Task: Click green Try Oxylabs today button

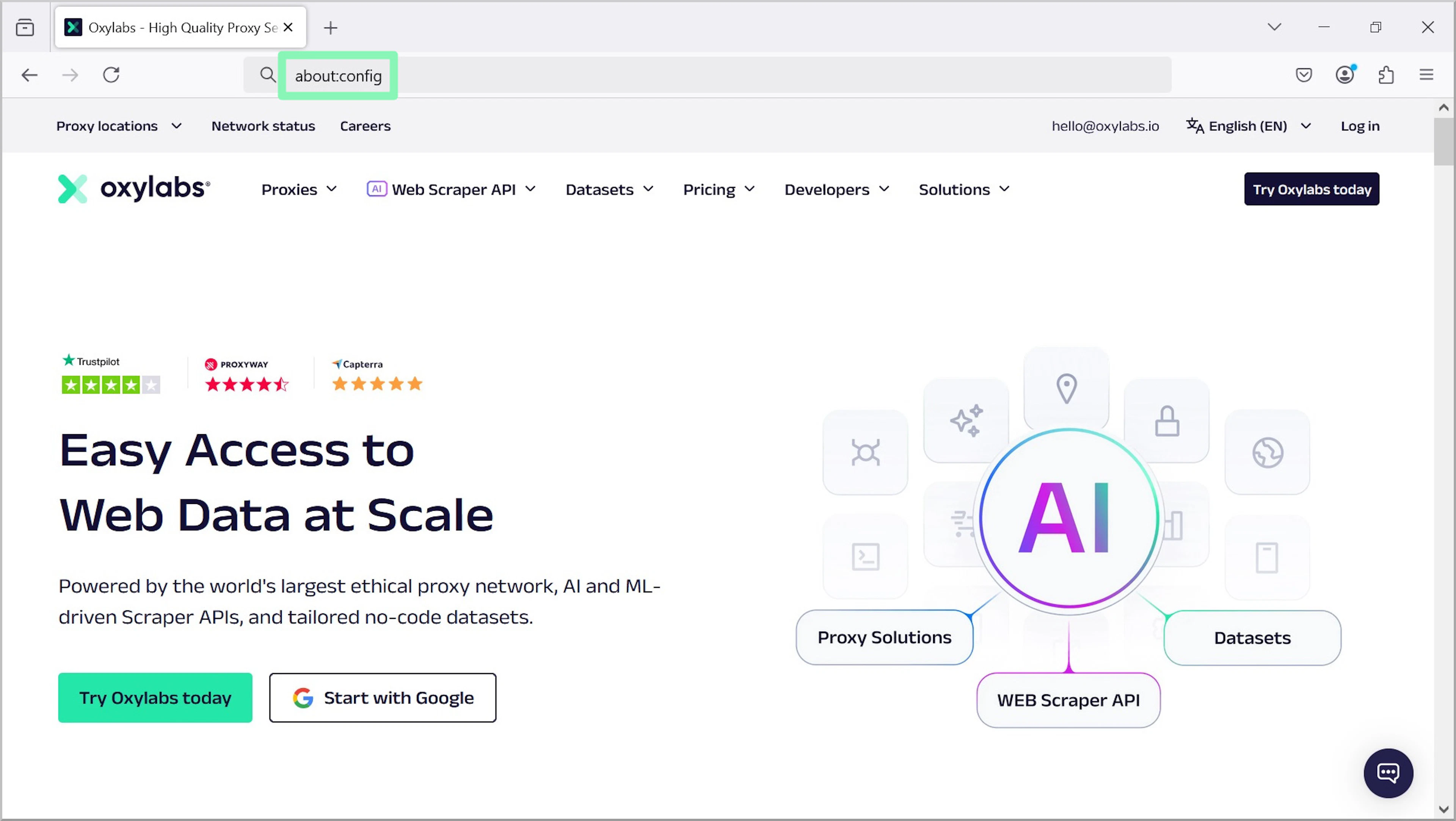Action: click(x=155, y=697)
